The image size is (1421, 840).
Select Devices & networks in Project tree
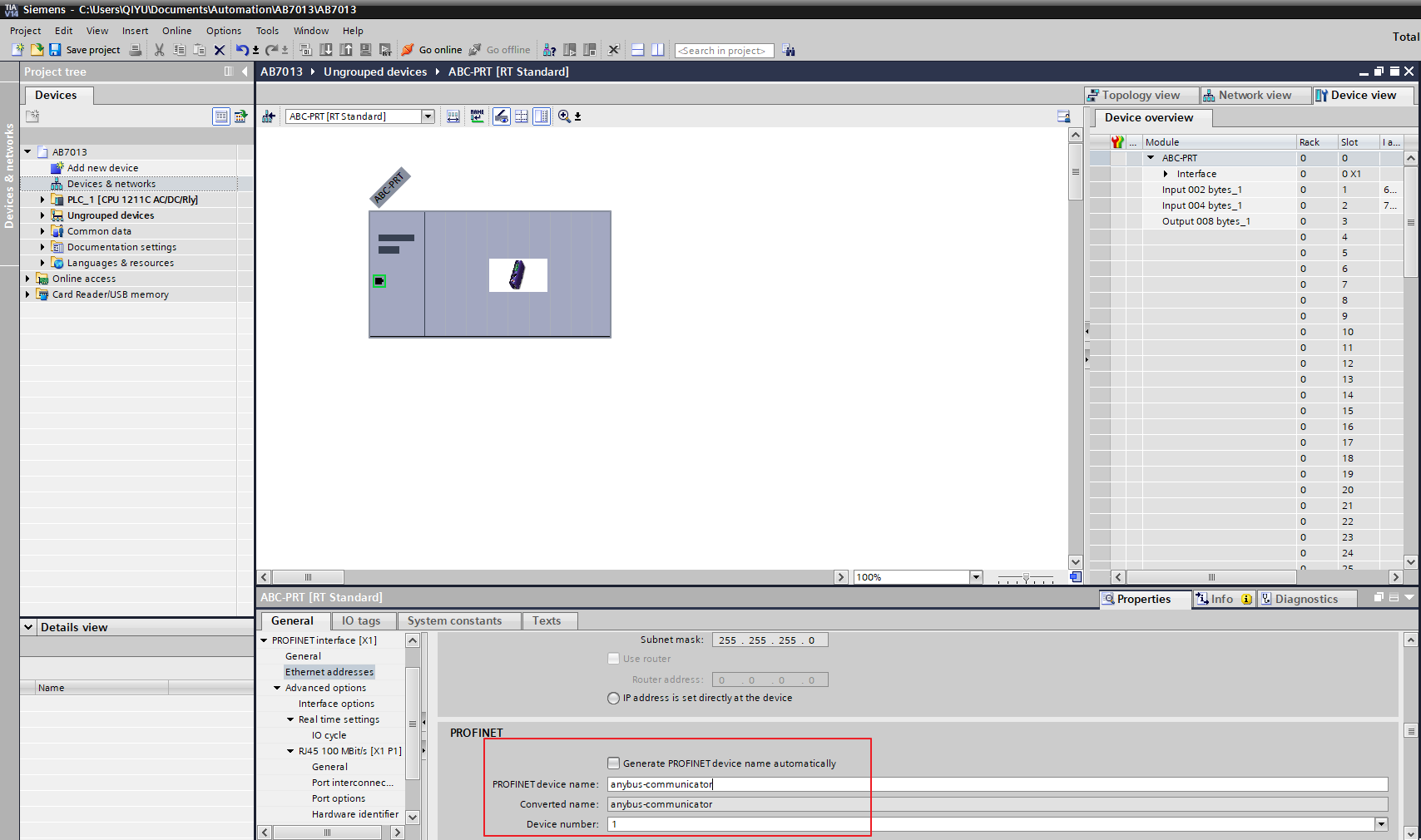[111, 184]
